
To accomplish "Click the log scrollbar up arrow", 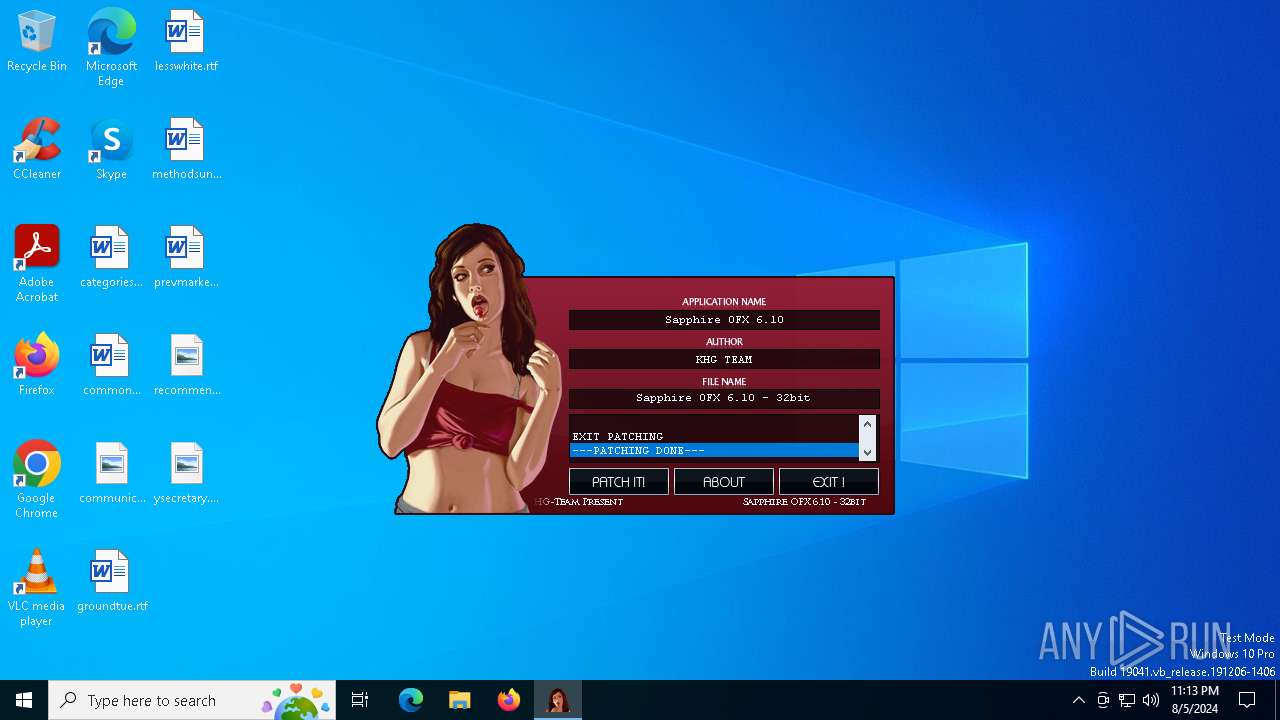I will click(x=867, y=424).
